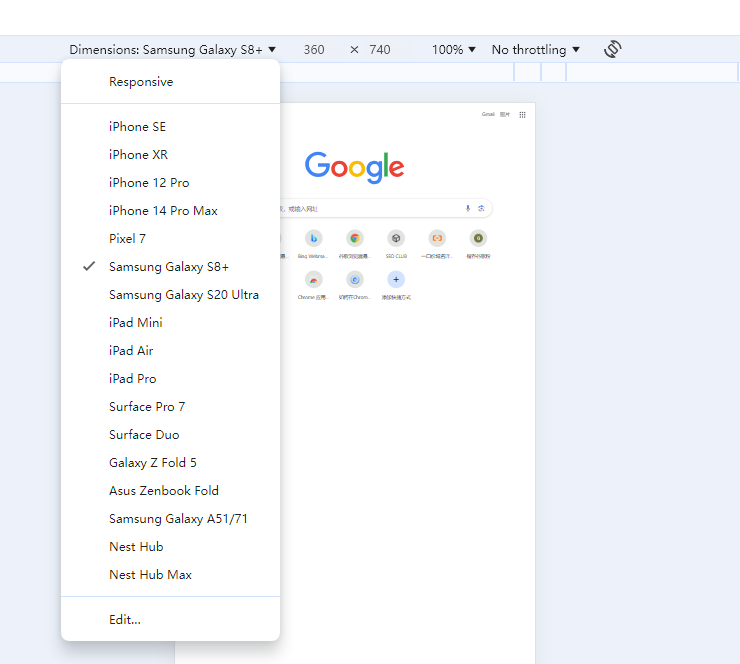
Task: Choose Surface Duo device
Action: 170,435
